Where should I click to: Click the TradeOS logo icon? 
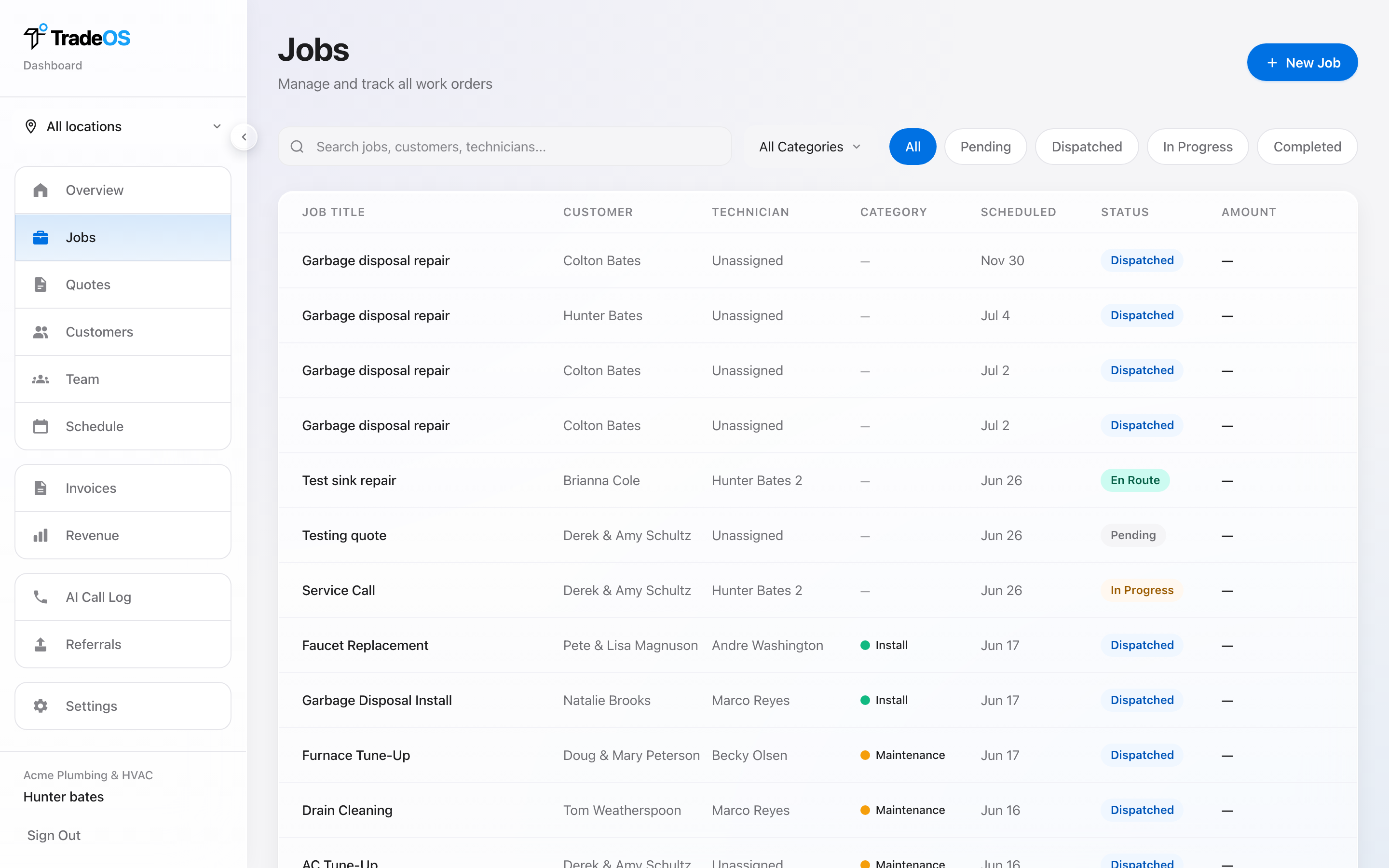pos(35,37)
